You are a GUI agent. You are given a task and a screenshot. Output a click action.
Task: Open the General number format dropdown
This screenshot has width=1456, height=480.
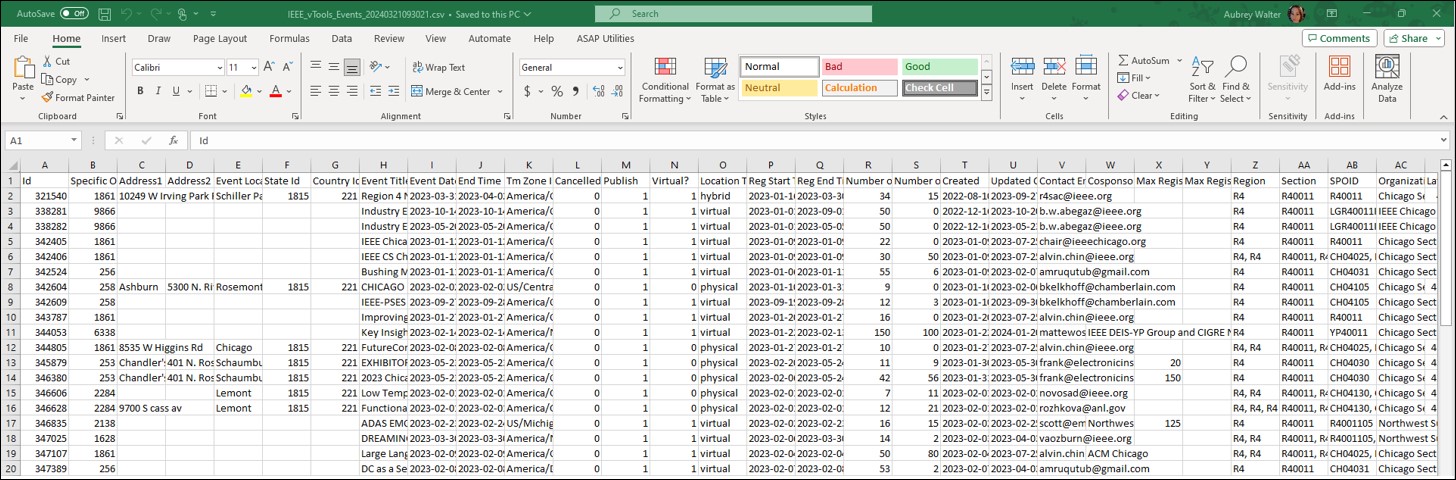tap(619, 68)
